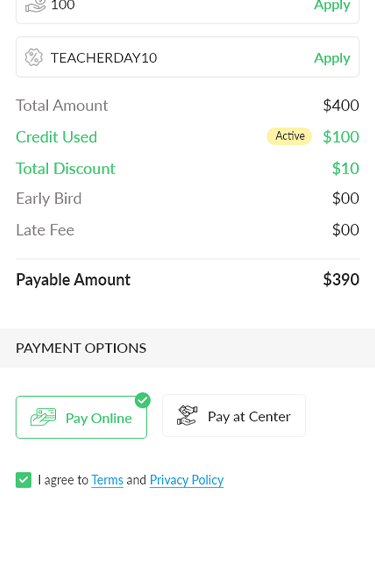Open the Privacy Policy link

click(187, 480)
